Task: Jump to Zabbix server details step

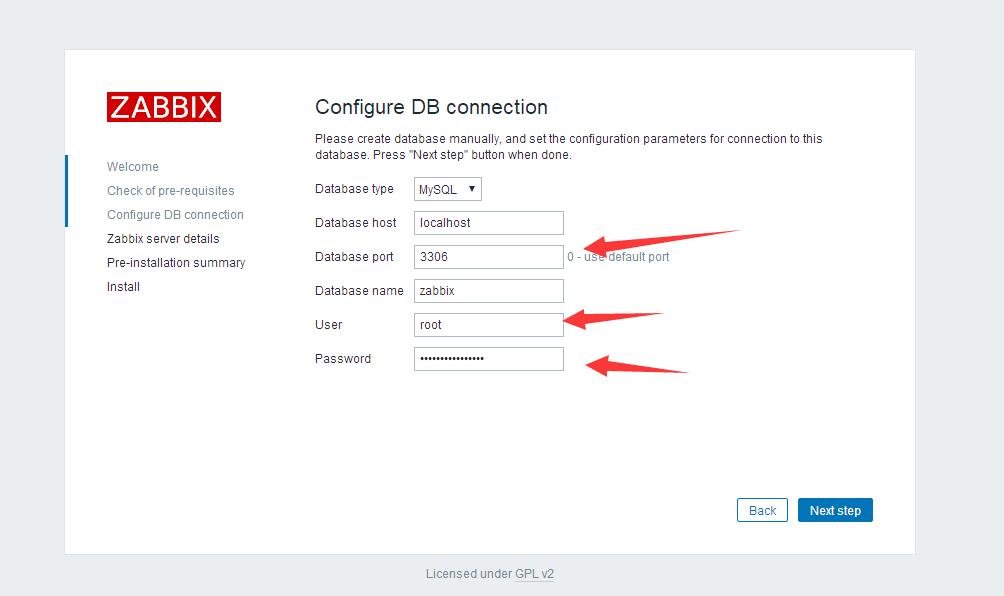Action: [163, 239]
